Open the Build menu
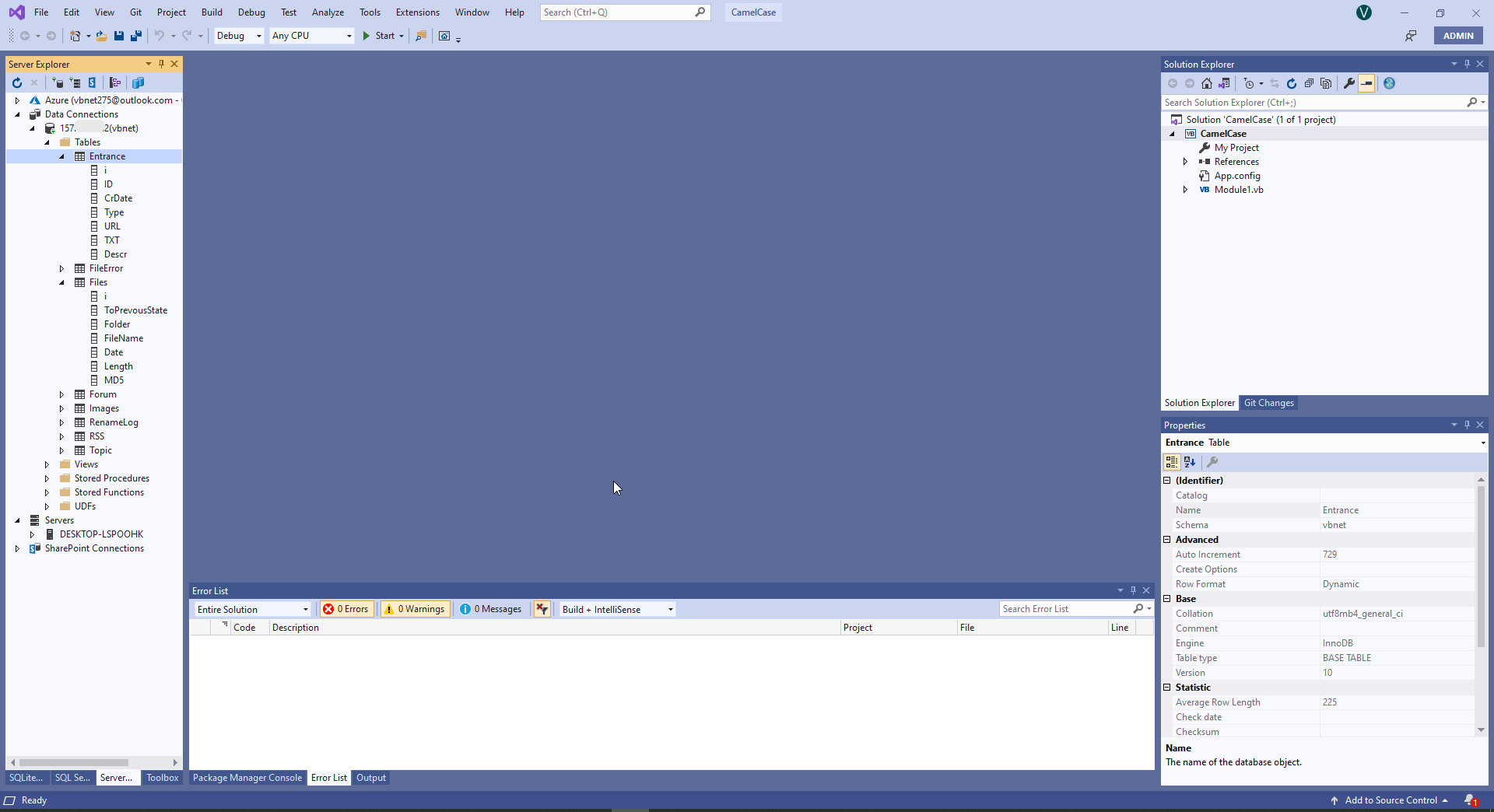This screenshot has height=812, width=1494. tap(212, 12)
